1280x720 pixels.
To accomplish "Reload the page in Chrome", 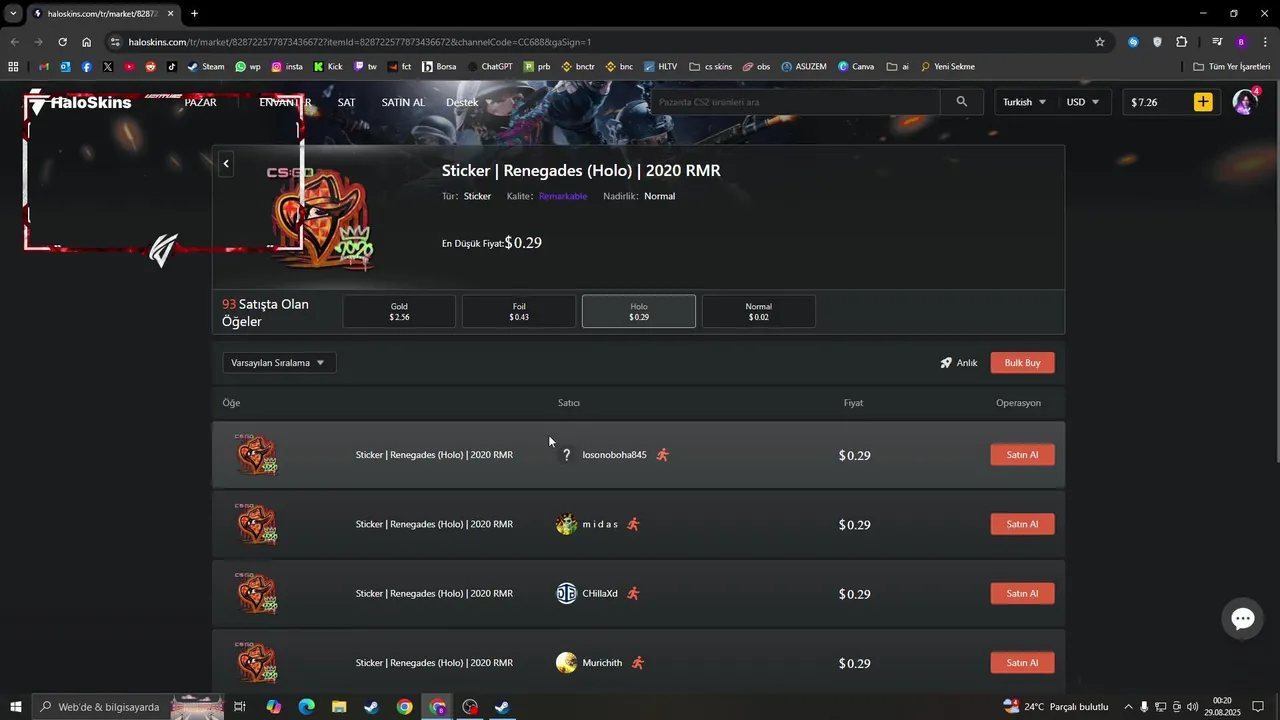I will [62, 42].
